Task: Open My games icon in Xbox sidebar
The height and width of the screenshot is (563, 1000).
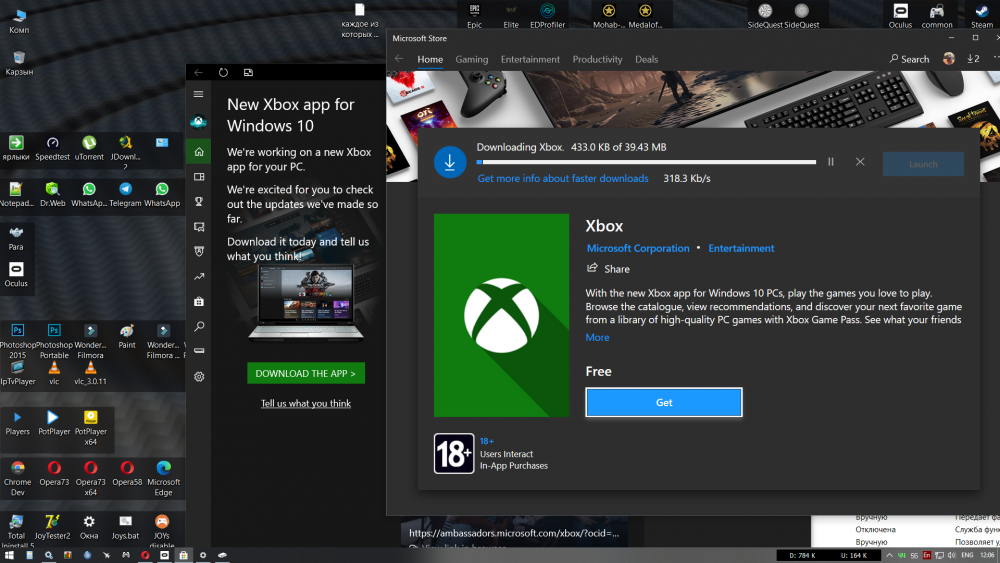Action: pyautogui.click(x=199, y=177)
